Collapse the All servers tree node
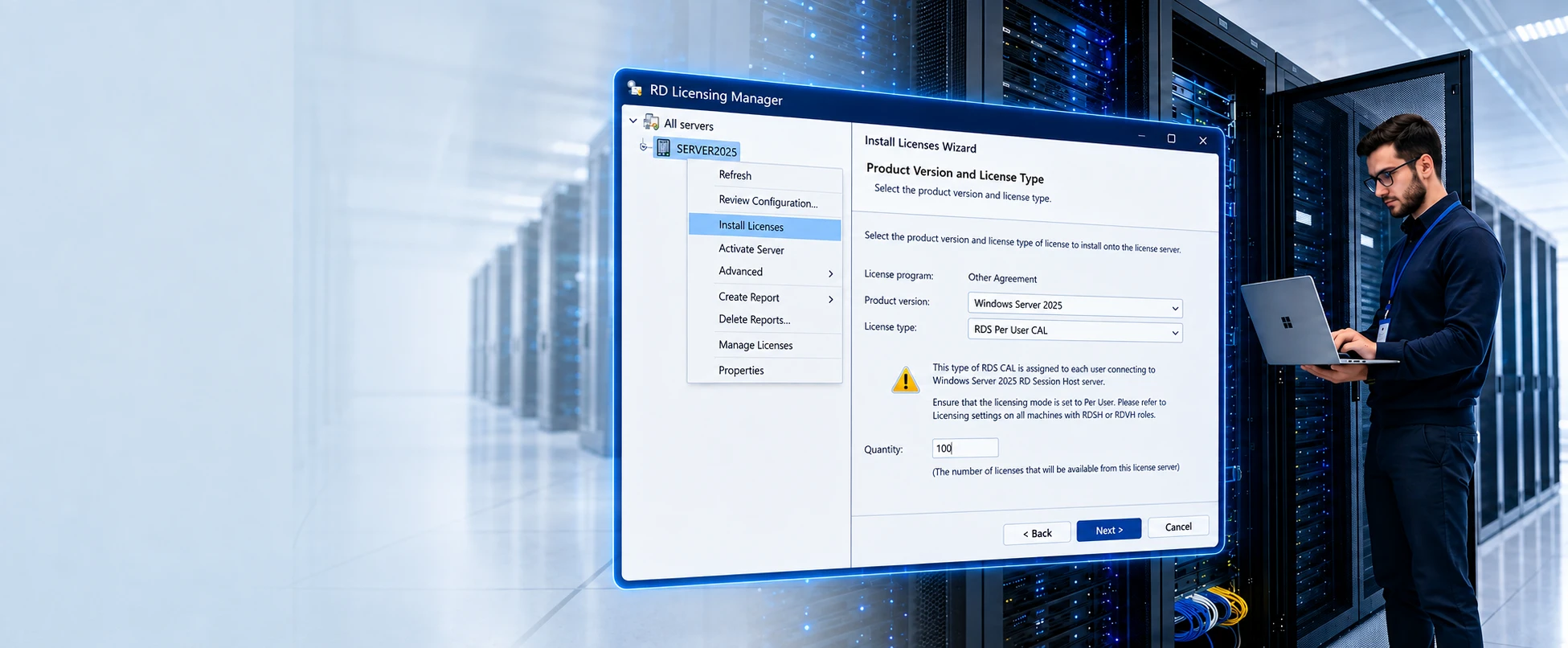Screen dimensions: 1568x648 [x=633, y=121]
